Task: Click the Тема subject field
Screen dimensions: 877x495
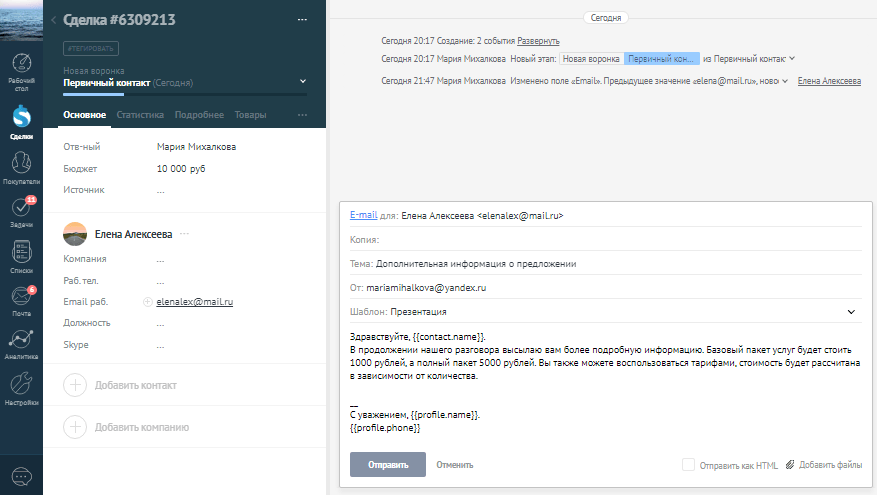Action: coord(600,264)
